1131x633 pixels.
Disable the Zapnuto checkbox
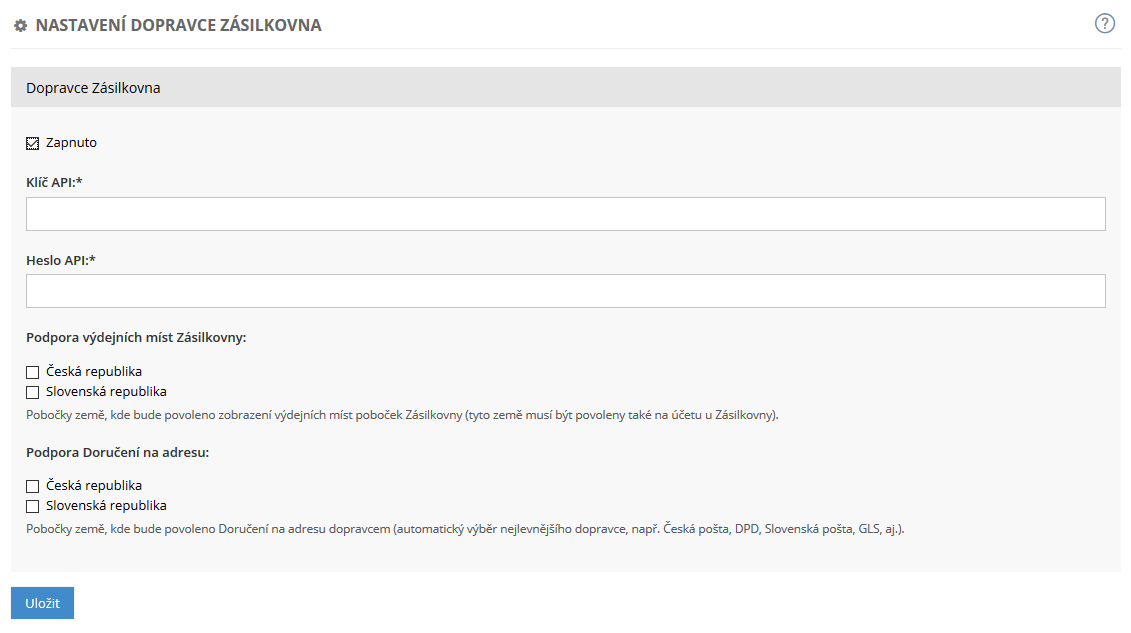[x=32, y=143]
